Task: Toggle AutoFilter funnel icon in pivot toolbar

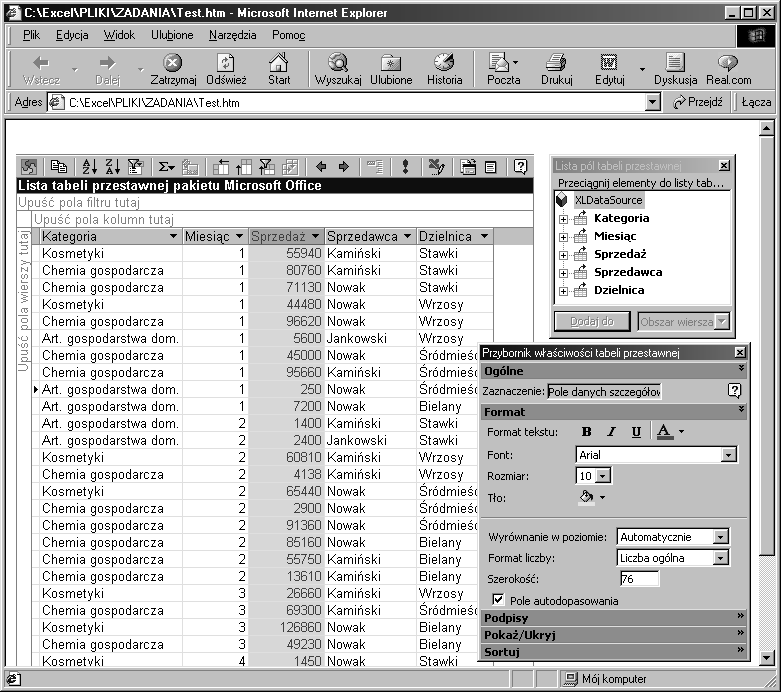Action: (x=135, y=166)
